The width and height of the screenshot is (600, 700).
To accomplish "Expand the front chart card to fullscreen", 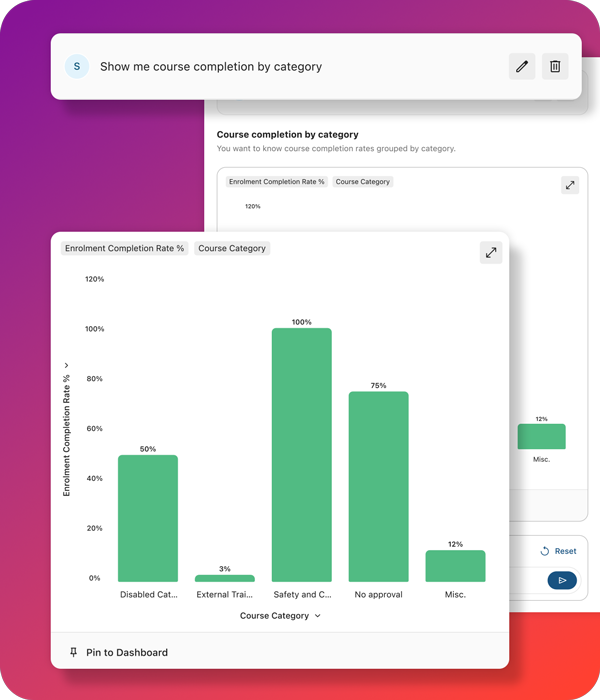I will click(x=491, y=253).
